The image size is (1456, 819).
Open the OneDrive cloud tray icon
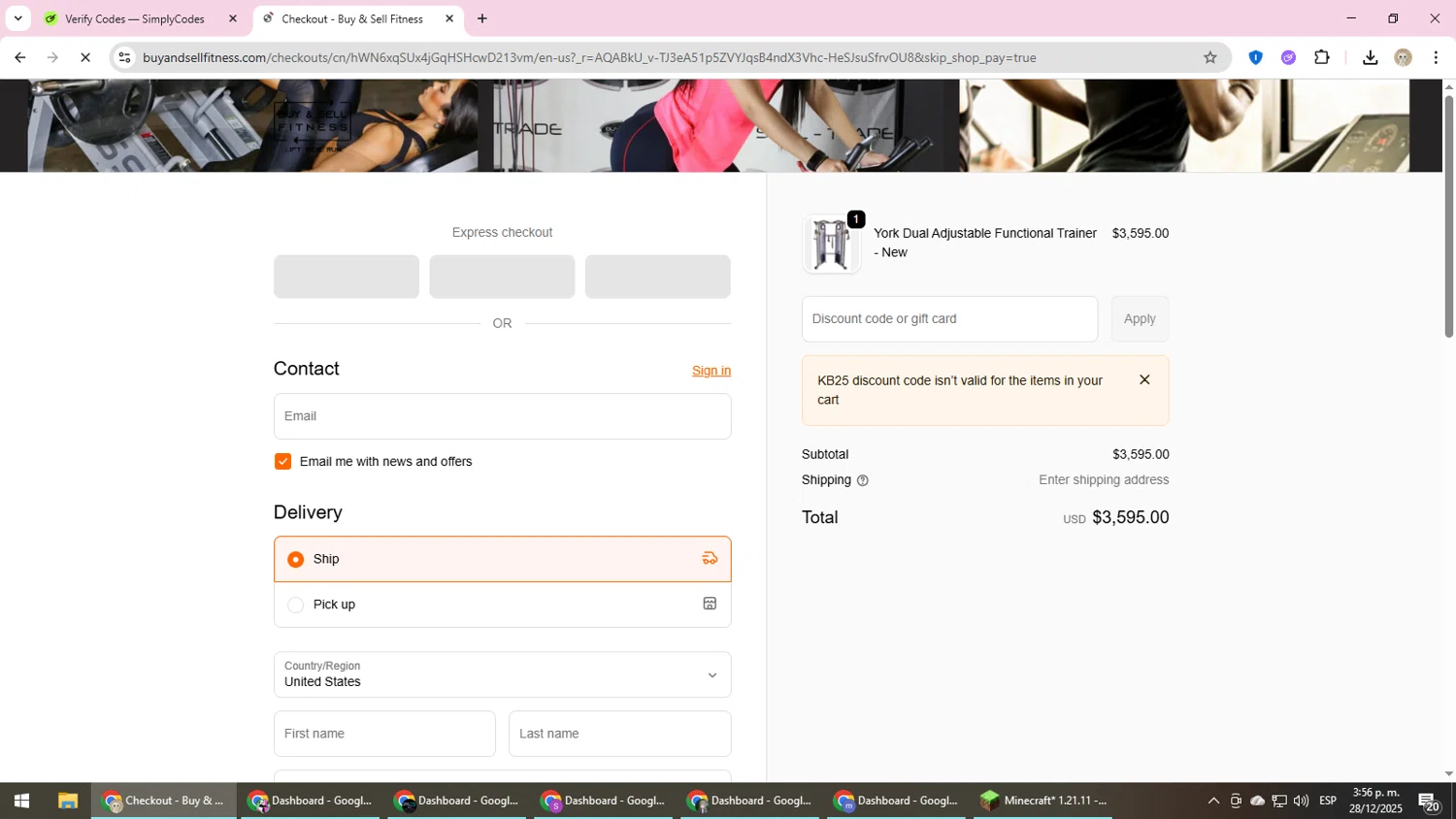(x=1257, y=801)
